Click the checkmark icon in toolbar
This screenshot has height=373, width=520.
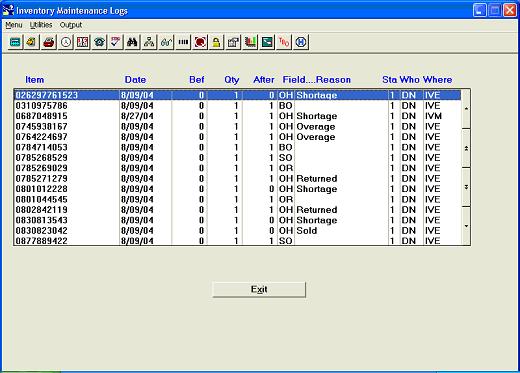coord(116,42)
